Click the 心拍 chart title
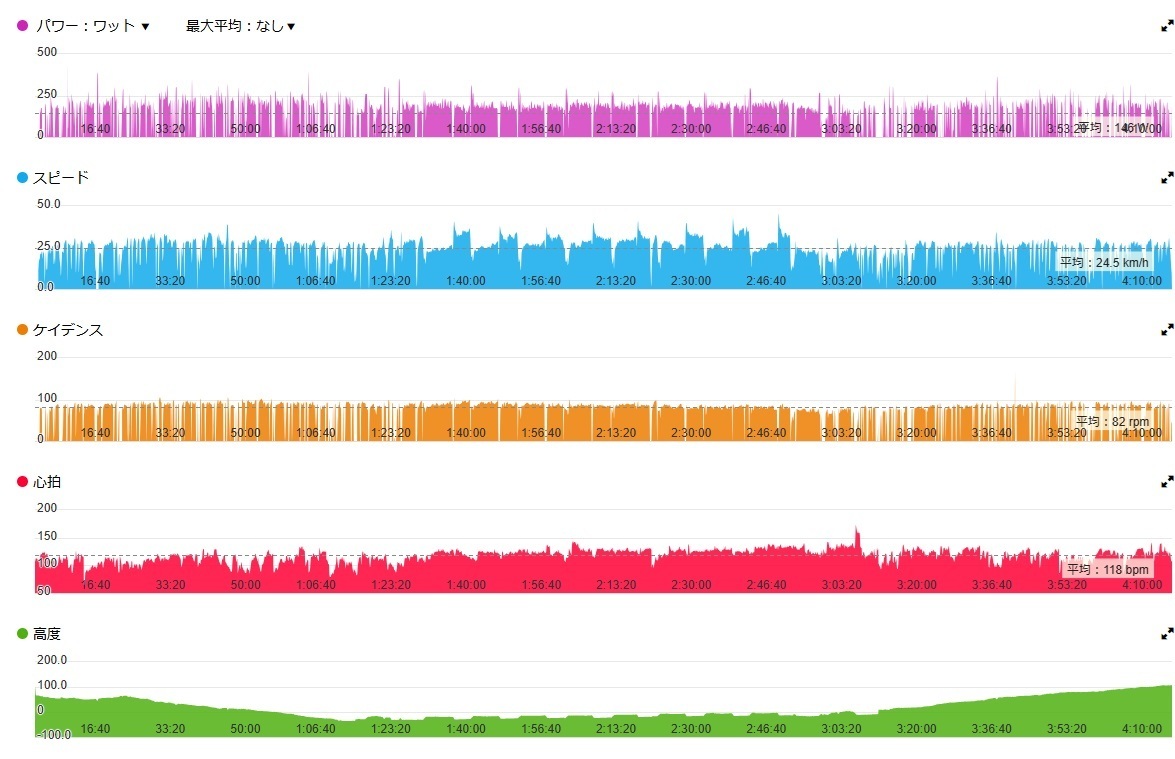Viewport: 1175px width, 759px height. (46, 482)
